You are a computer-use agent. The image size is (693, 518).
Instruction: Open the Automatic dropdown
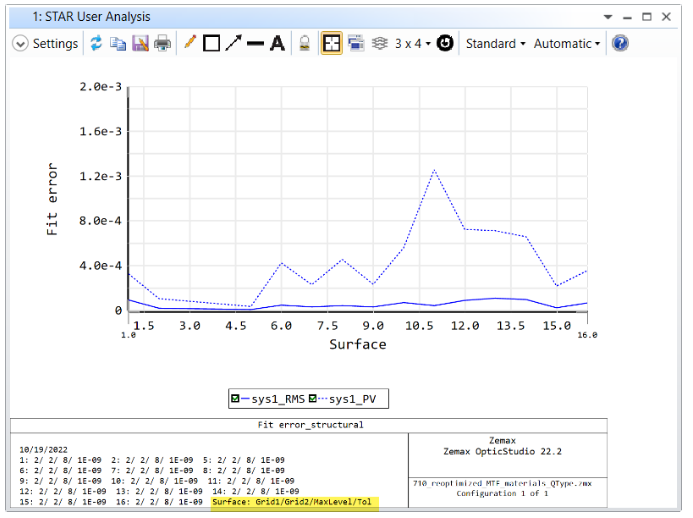click(x=567, y=44)
